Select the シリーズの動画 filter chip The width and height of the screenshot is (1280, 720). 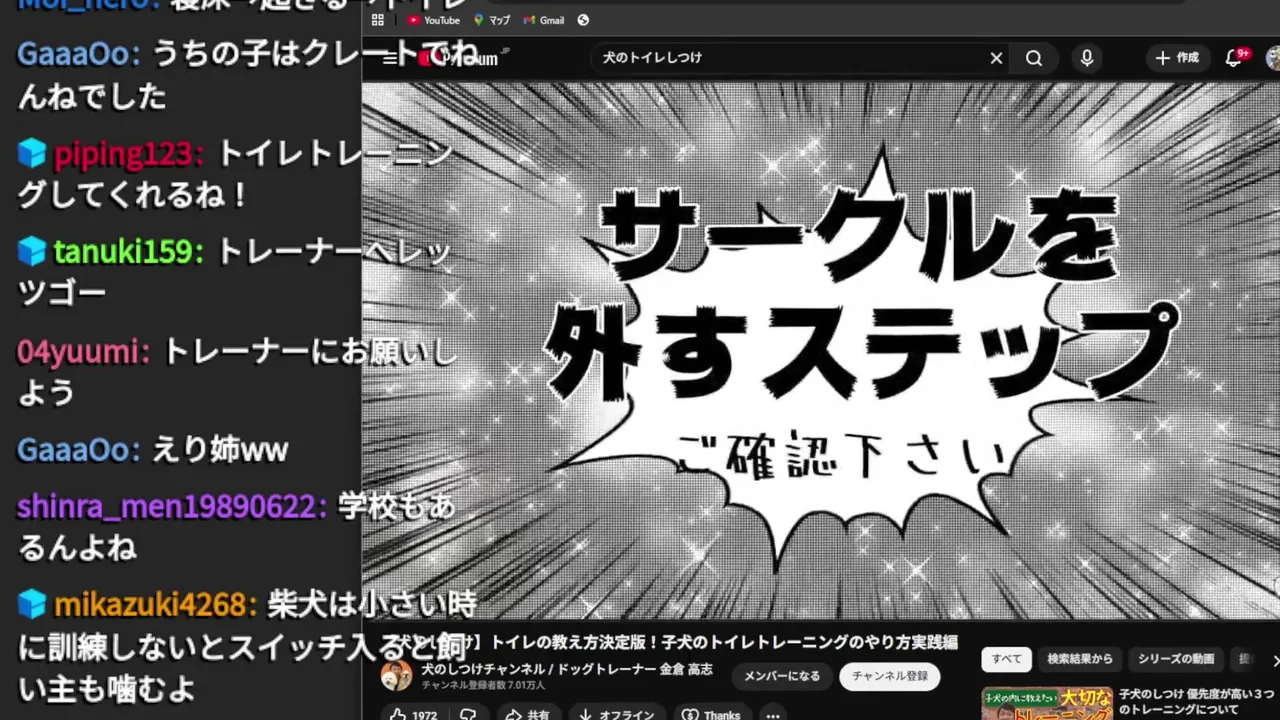pyautogui.click(x=1175, y=659)
